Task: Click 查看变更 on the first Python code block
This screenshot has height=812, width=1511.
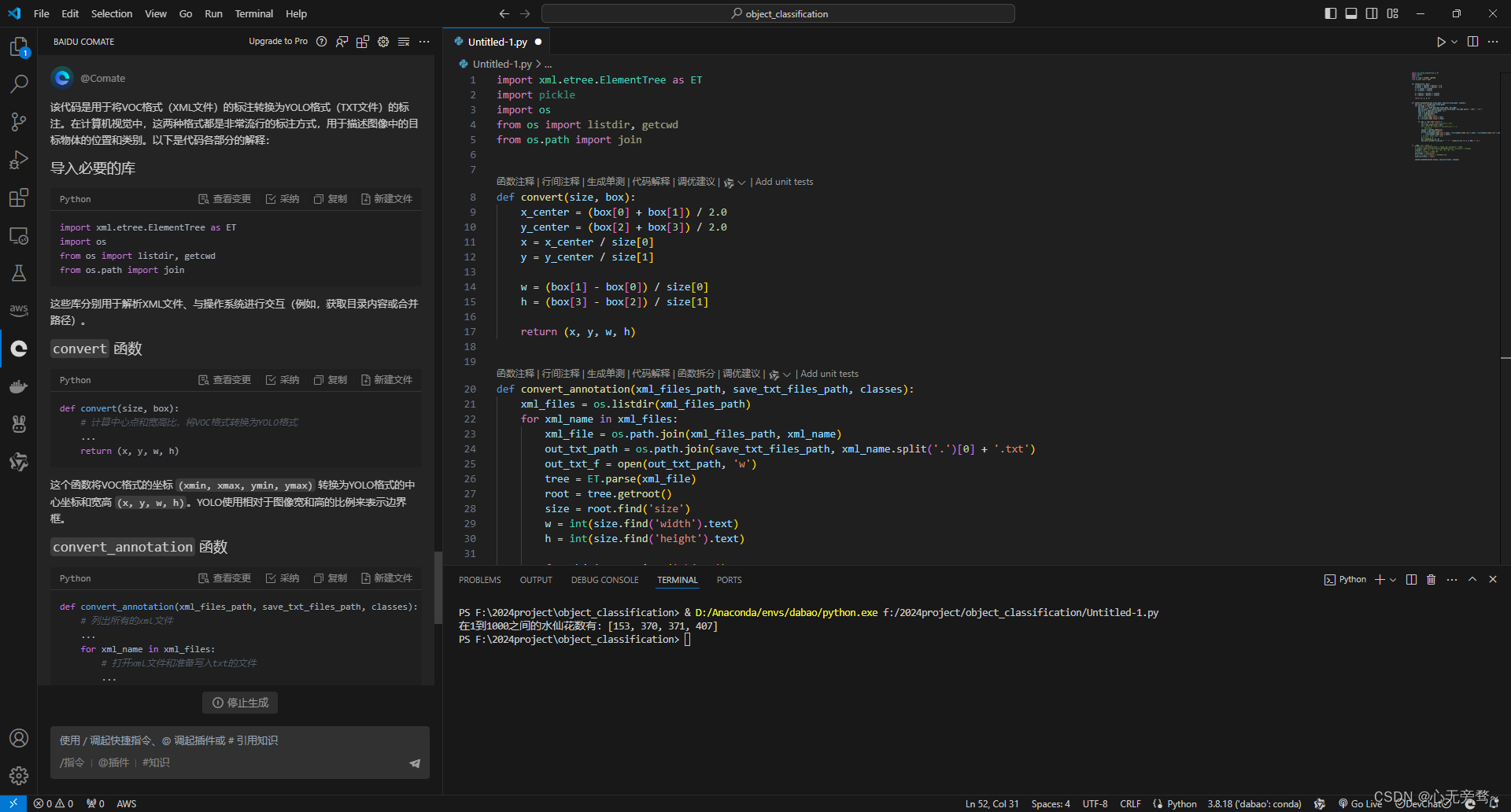Action: click(x=224, y=199)
